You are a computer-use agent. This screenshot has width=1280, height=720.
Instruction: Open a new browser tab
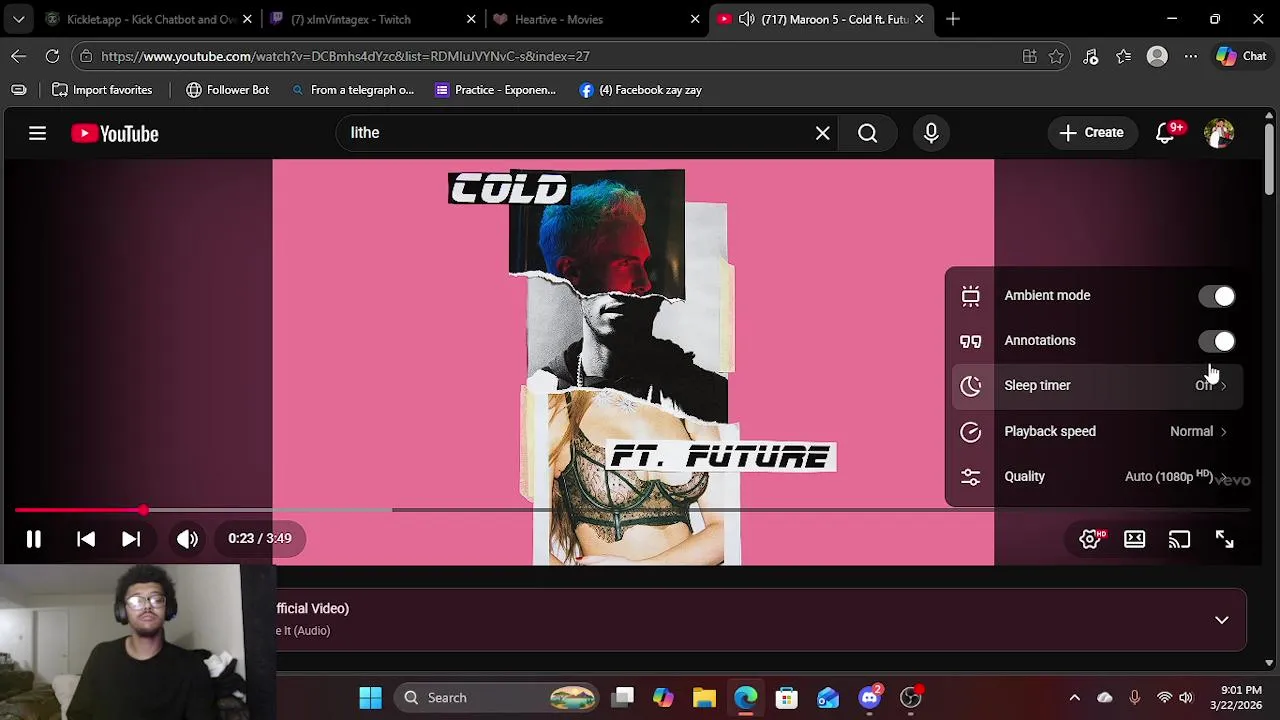952,19
